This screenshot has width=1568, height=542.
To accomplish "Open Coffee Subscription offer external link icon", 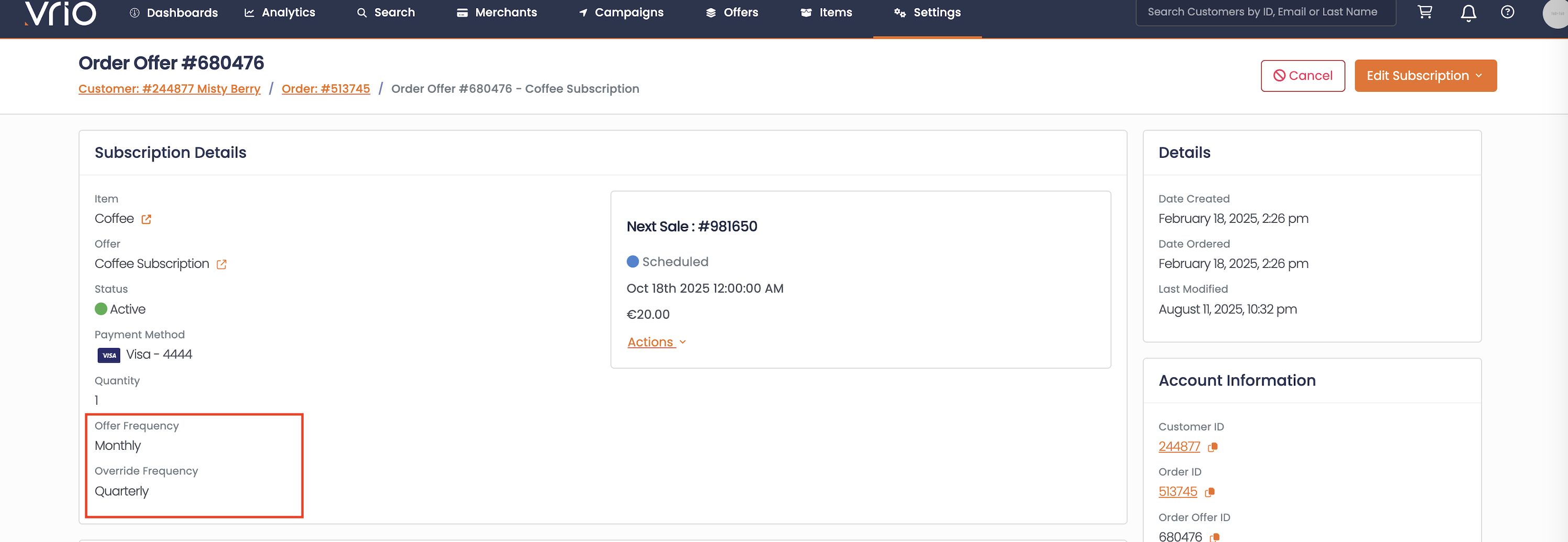I will [x=222, y=264].
